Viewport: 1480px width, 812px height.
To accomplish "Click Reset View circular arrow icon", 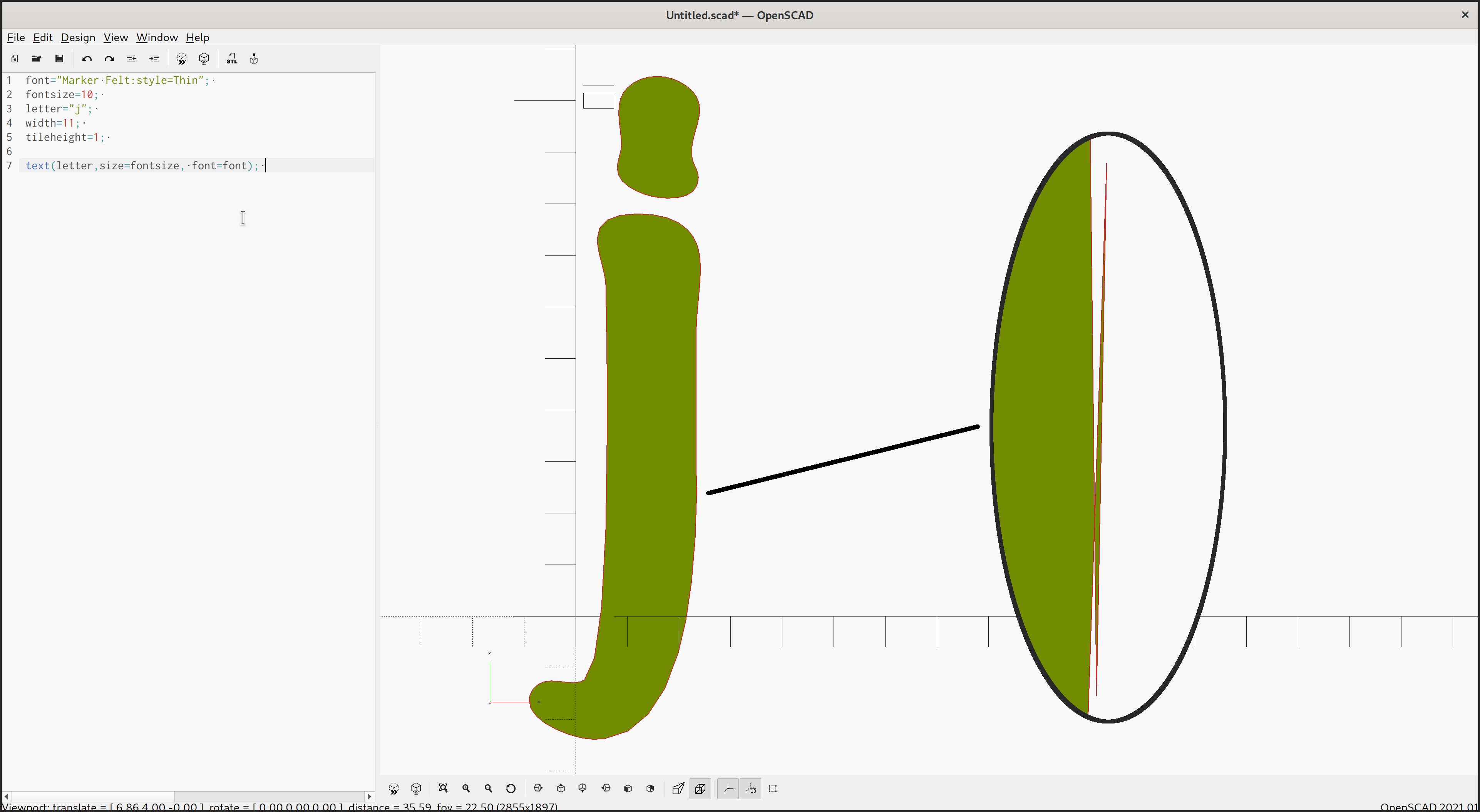I will tap(511, 789).
